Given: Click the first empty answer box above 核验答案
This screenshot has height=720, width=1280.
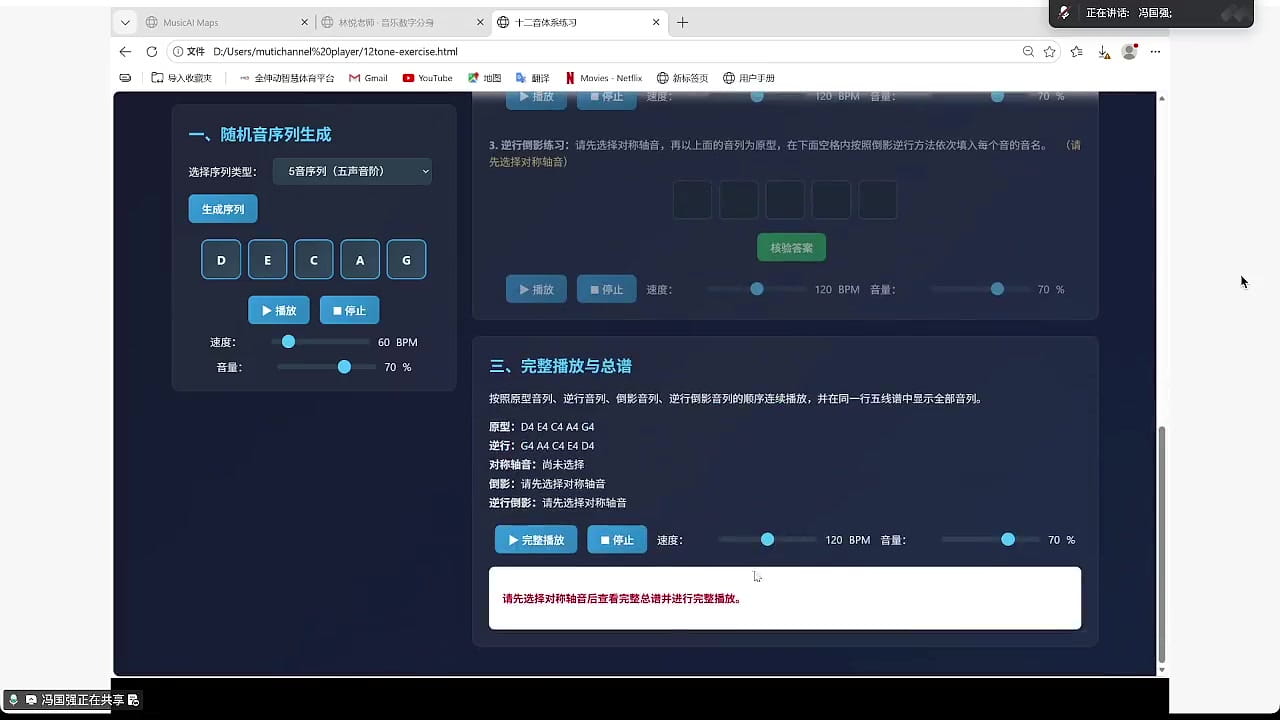Looking at the screenshot, I should (x=692, y=200).
